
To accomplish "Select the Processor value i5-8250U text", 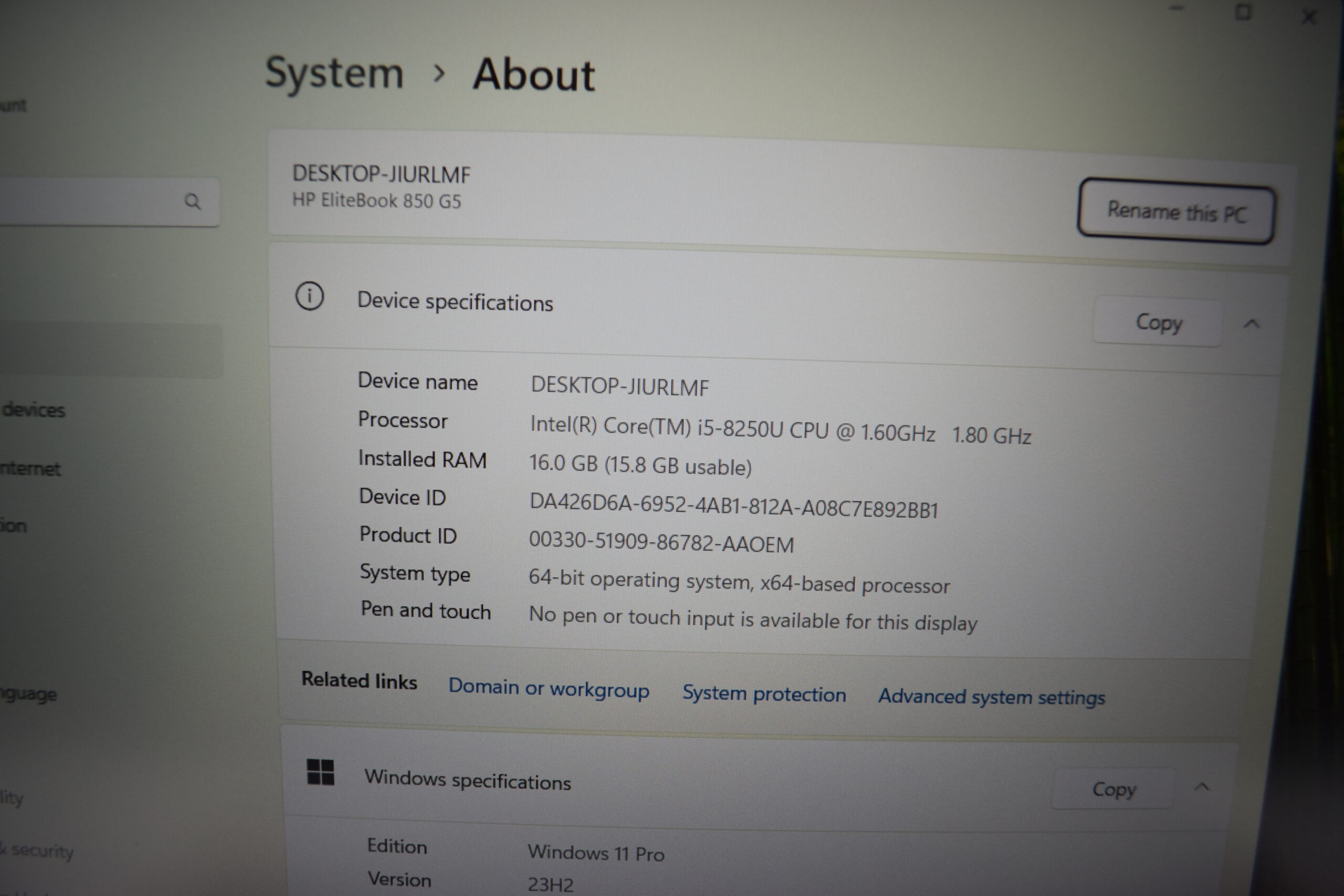I will pyautogui.click(x=781, y=430).
